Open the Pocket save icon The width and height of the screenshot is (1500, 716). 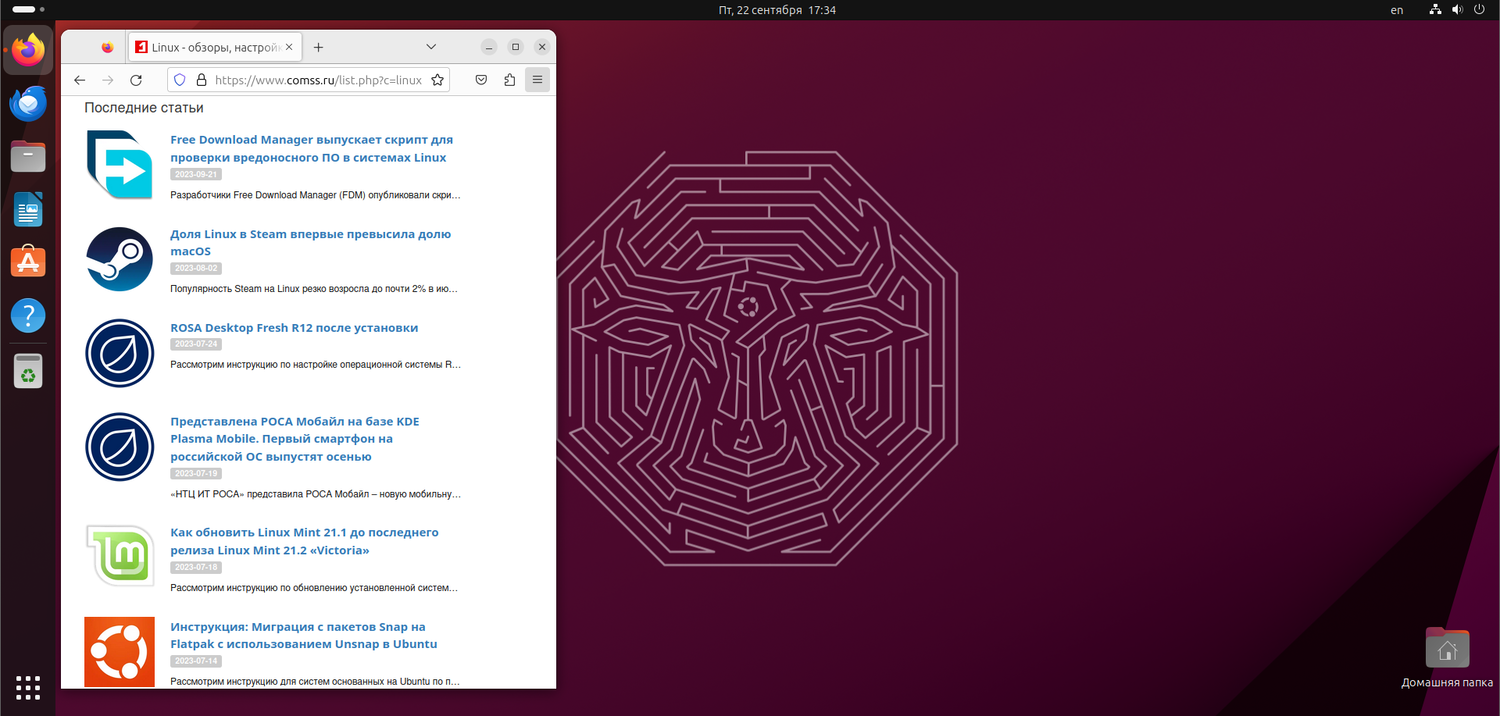(481, 80)
